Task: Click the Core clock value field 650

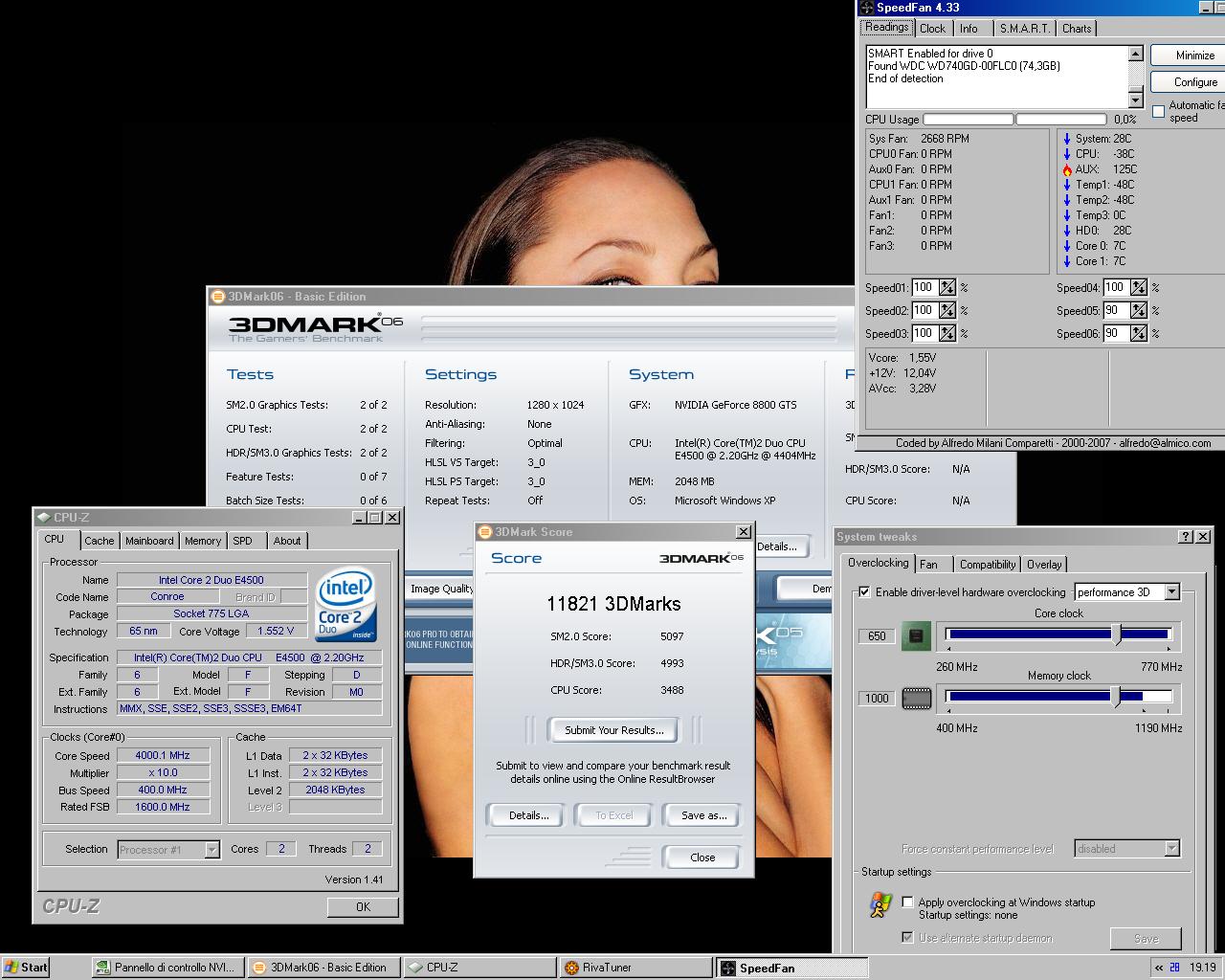Action: click(876, 636)
